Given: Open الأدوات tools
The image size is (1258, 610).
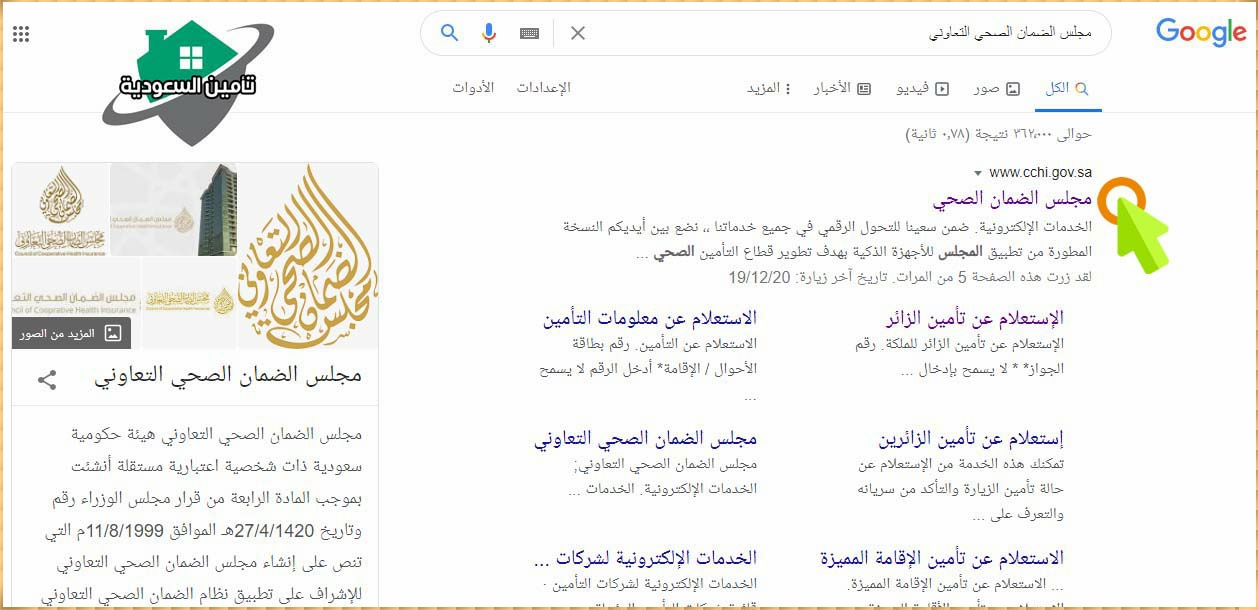Looking at the screenshot, I should 473,88.
